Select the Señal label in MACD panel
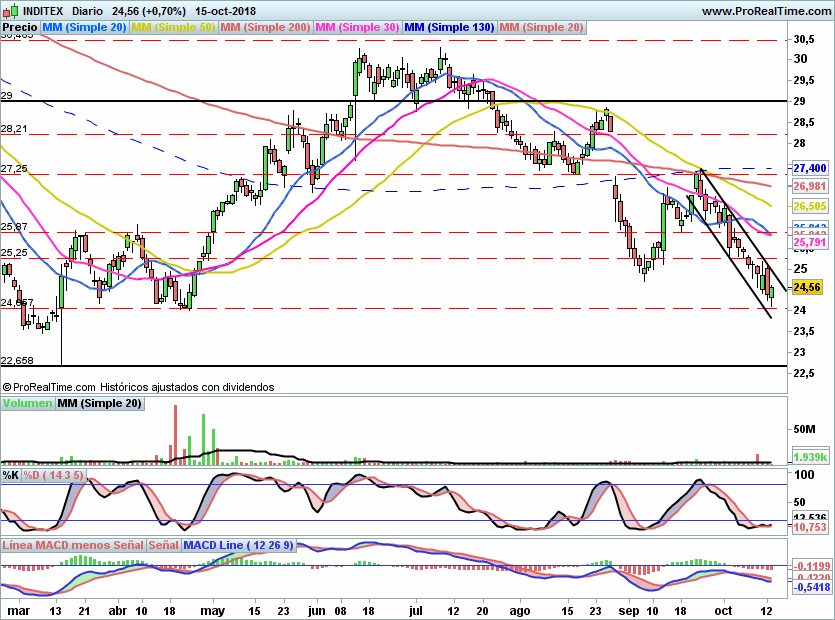The image size is (835, 620). click(163, 545)
